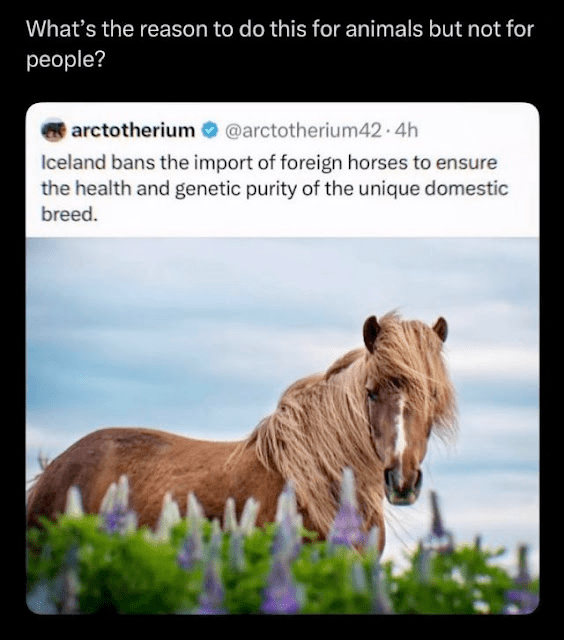
Task: Open the 4h post timestamp
Action: (407, 131)
